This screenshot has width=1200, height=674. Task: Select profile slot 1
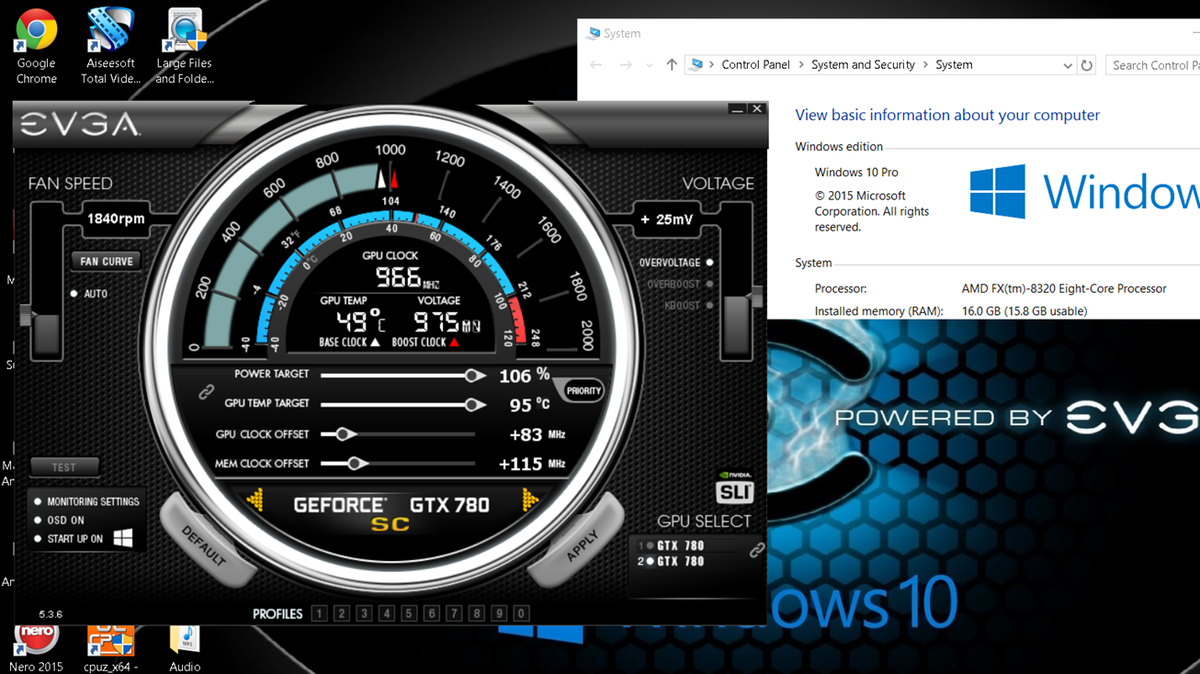(x=319, y=614)
